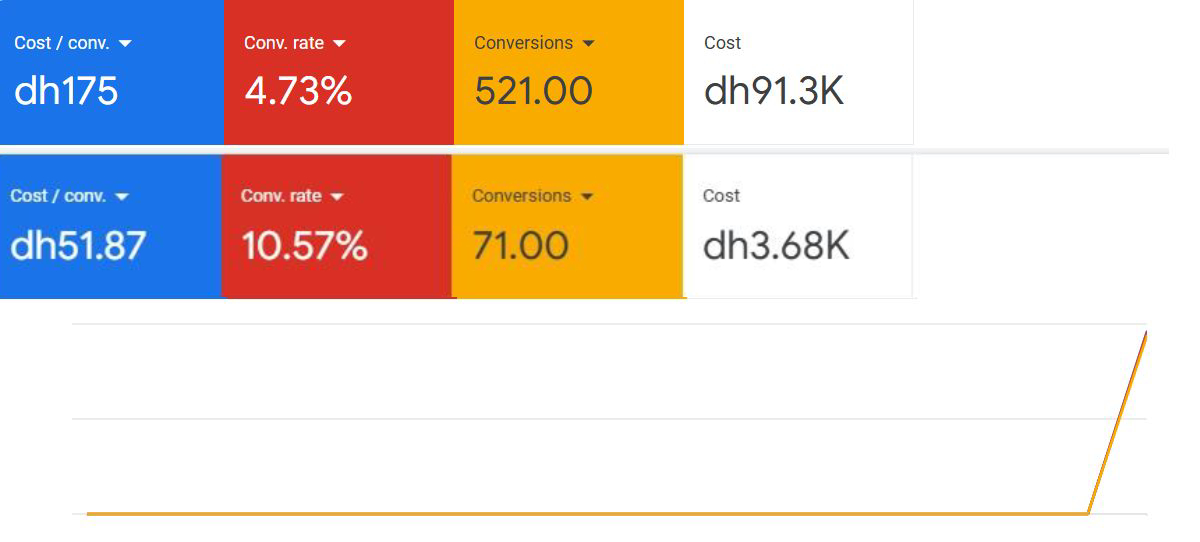Viewport: 1200px width, 542px height.
Task: Expand Conversions arrow above 71.00
Action: [586, 197]
